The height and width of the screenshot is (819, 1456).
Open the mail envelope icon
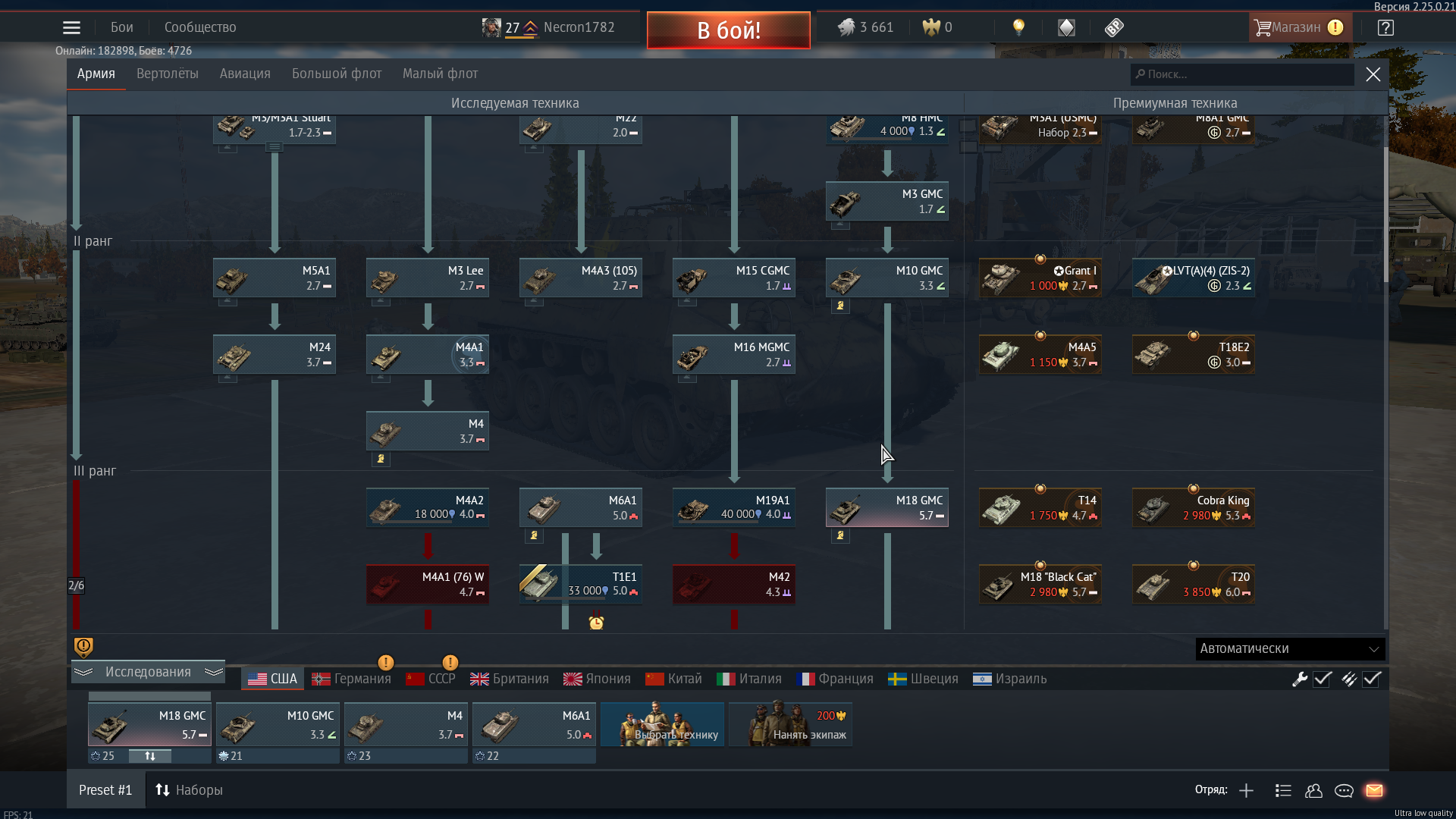(x=1374, y=791)
